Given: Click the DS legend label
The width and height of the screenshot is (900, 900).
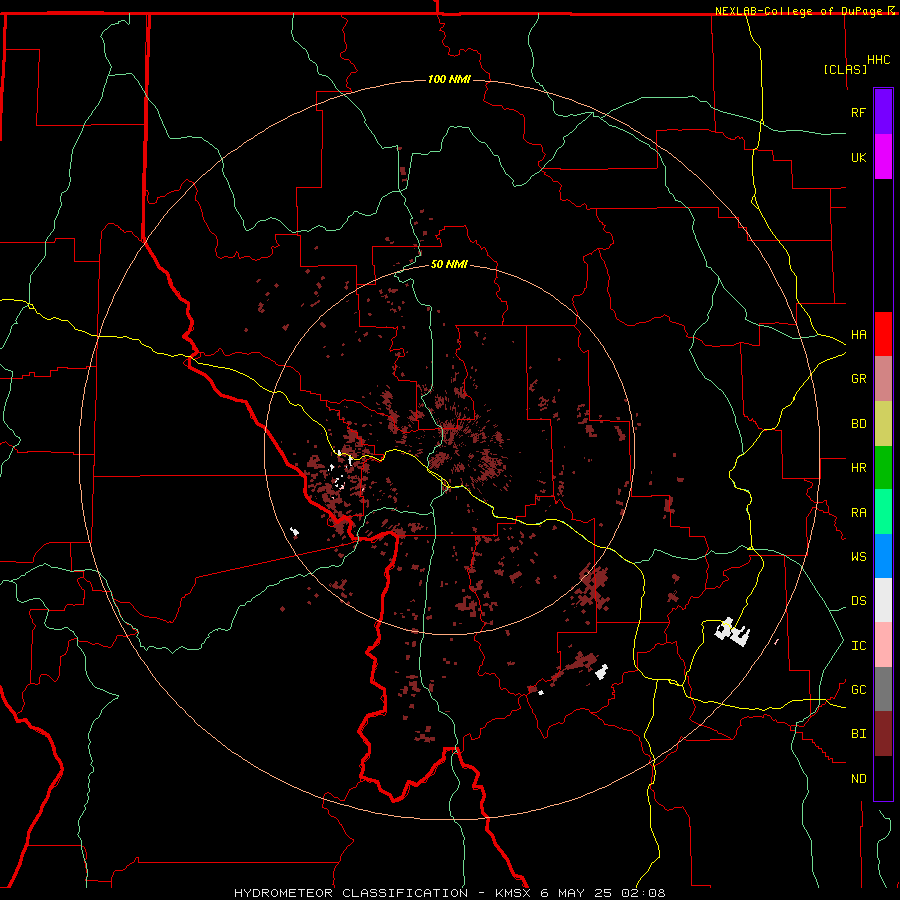Looking at the screenshot, I should pos(858,601).
